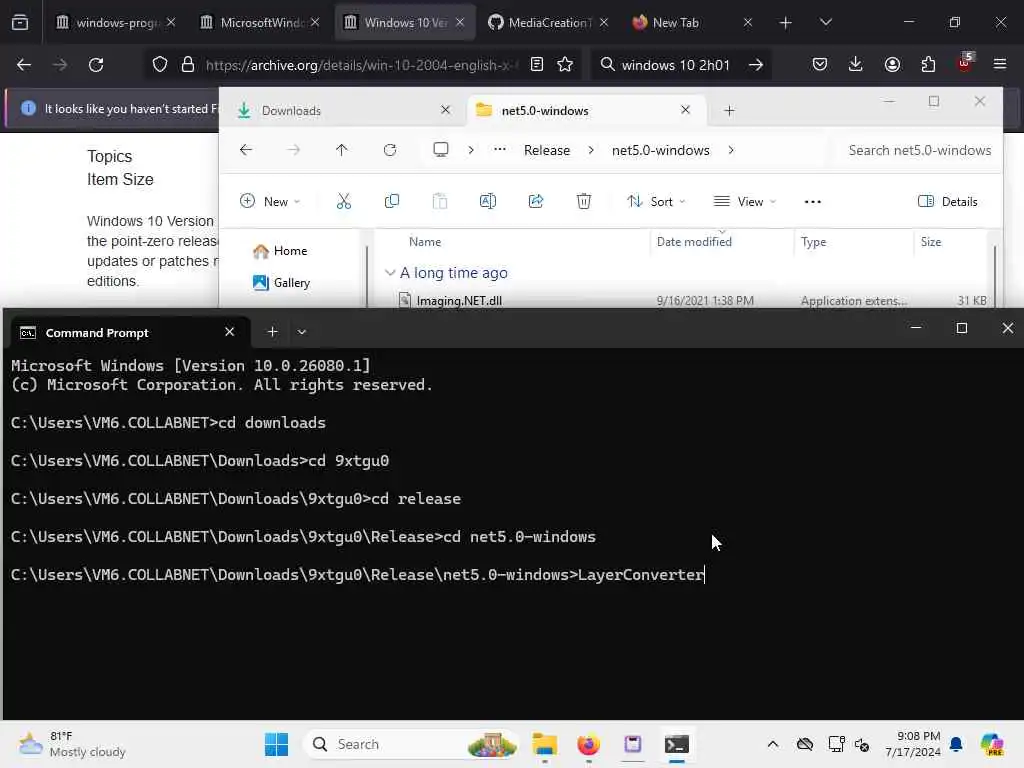Image resolution: width=1024 pixels, height=768 pixels.
Task: Click This PC monitor icon in breadcrumb
Action: click(x=441, y=150)
